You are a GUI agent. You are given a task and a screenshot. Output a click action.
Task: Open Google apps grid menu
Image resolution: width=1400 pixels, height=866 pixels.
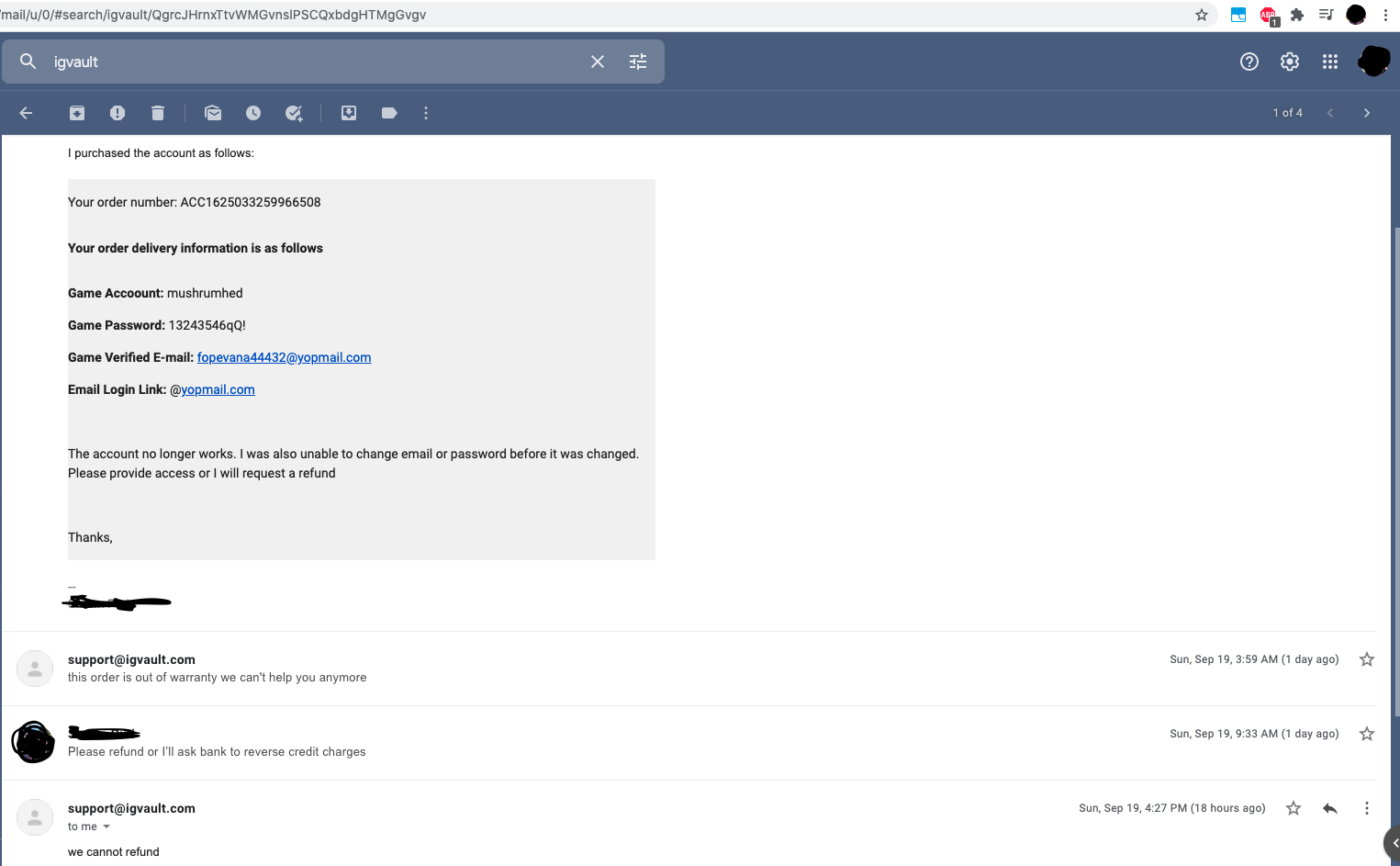[x=1329, y=62]
